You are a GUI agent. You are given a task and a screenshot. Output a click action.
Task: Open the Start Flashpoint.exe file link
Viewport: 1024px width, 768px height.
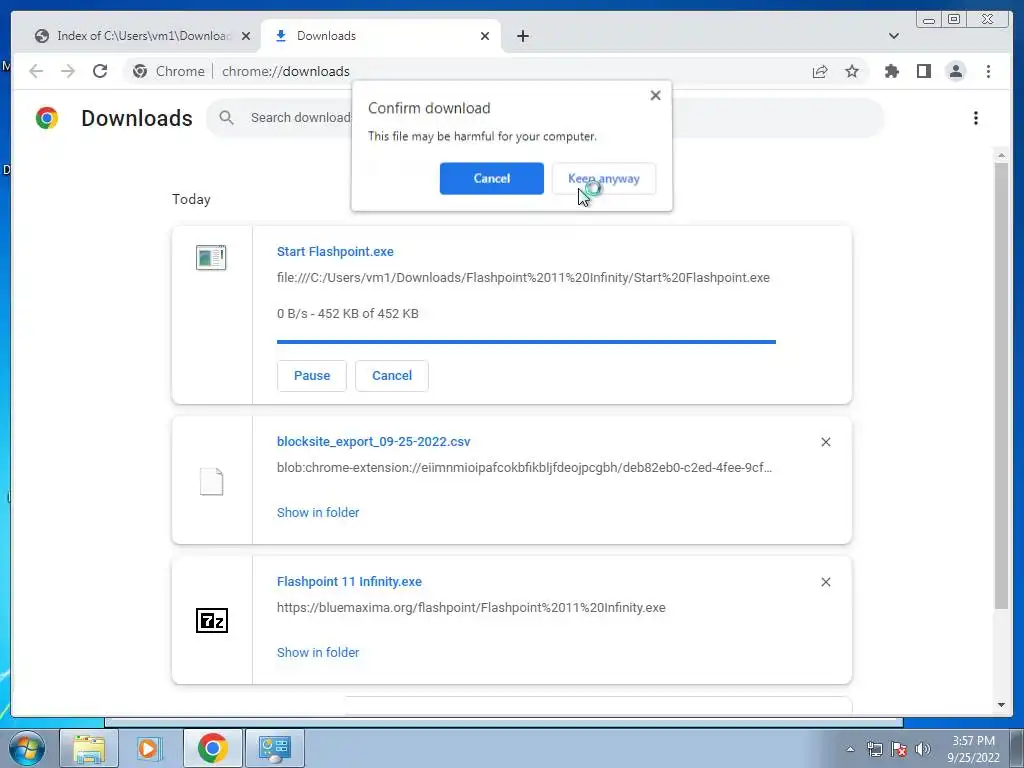coord(335,251)
